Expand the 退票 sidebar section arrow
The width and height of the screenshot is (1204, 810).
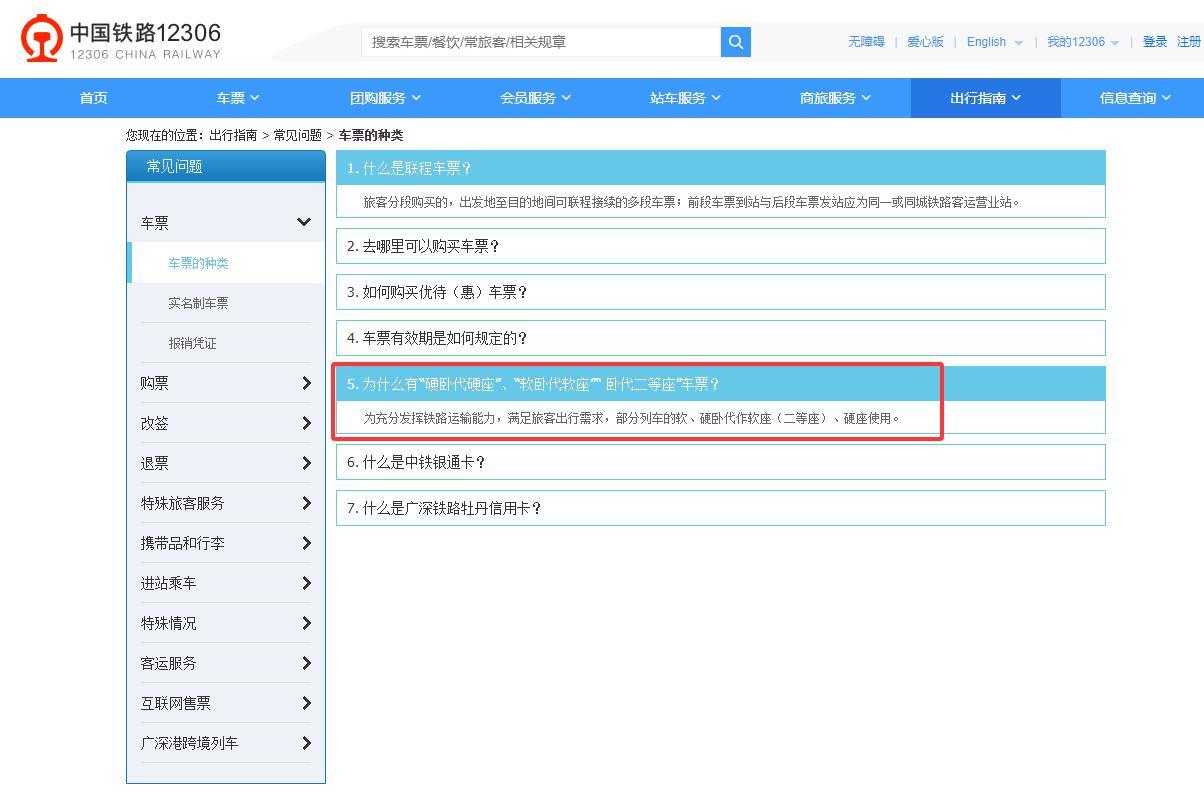[306, 463]
